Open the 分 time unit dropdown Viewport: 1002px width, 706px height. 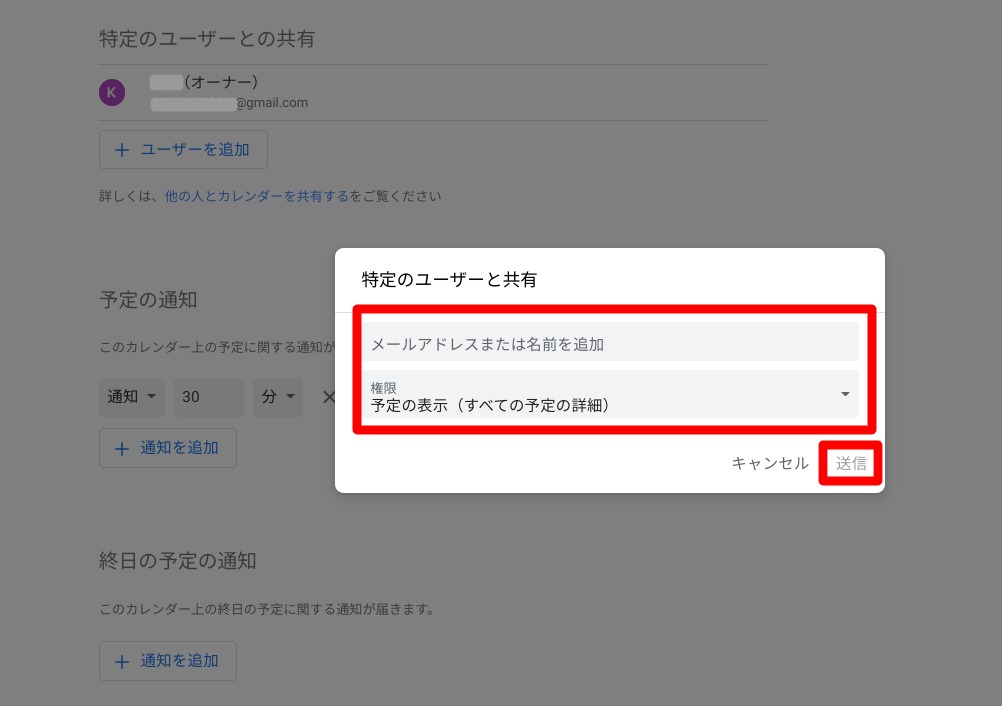[278, 397]
